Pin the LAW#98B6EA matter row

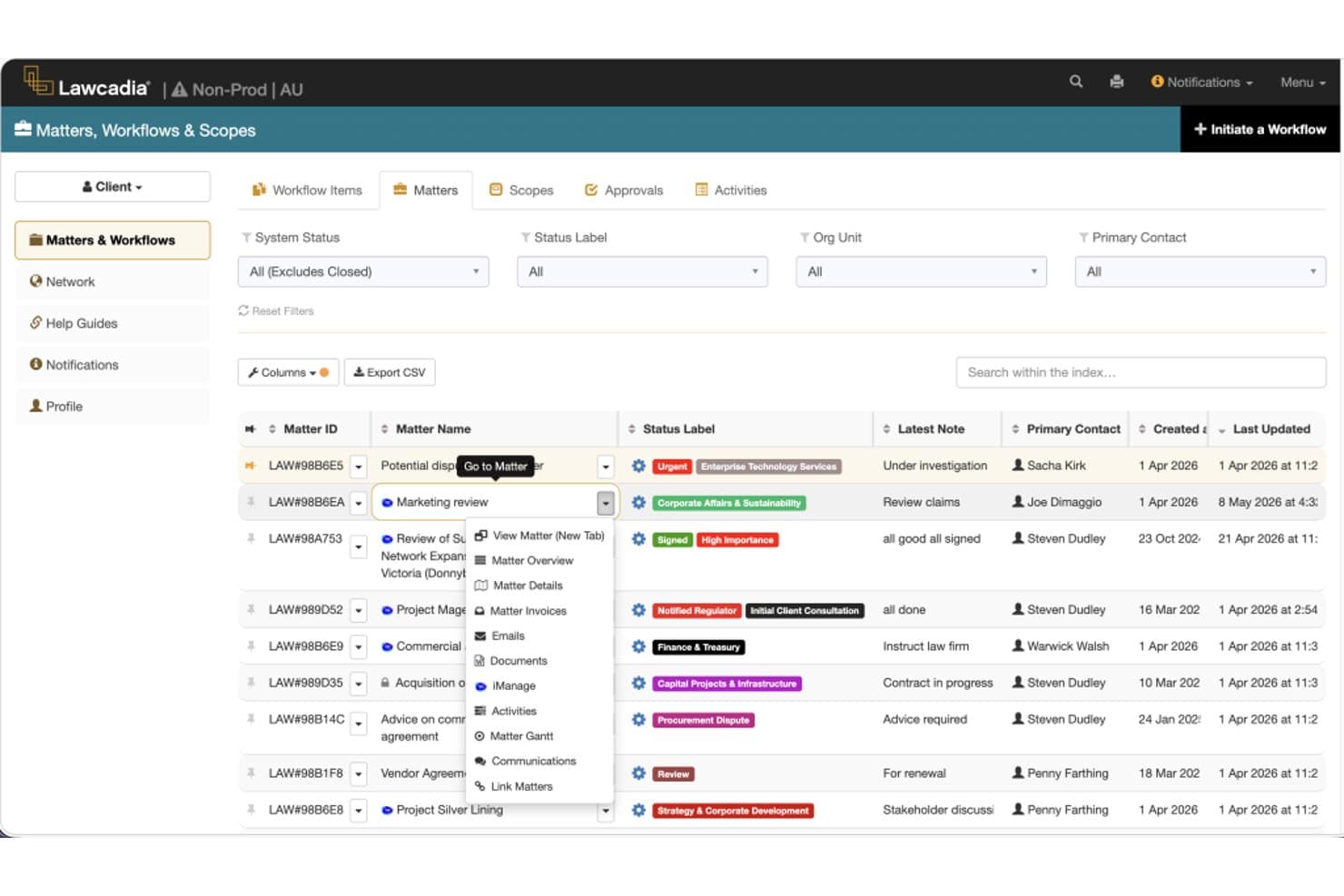click(x=250, y=502)
